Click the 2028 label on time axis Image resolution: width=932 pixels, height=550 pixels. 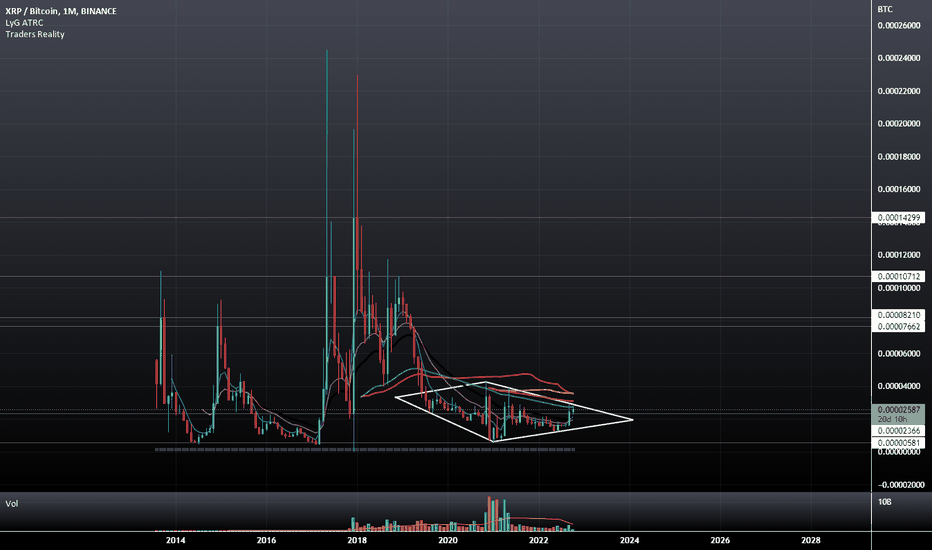(x=811, y=540)
